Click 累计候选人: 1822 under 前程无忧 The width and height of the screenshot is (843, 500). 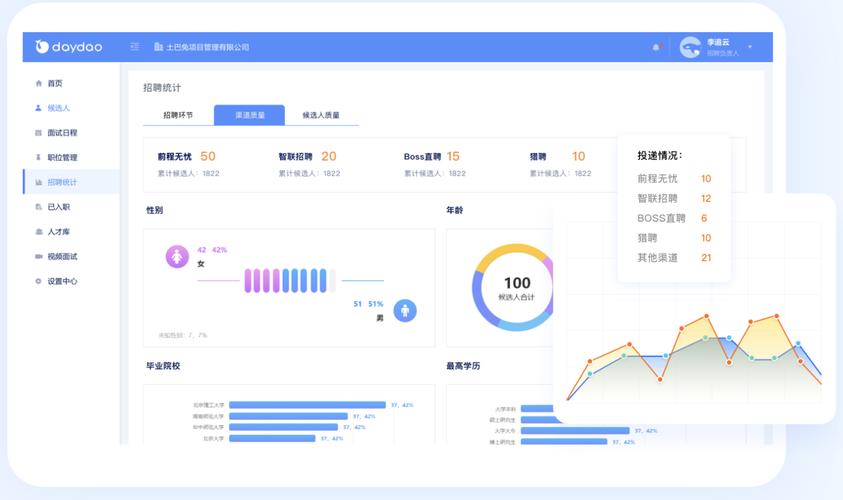click(188, 173)
